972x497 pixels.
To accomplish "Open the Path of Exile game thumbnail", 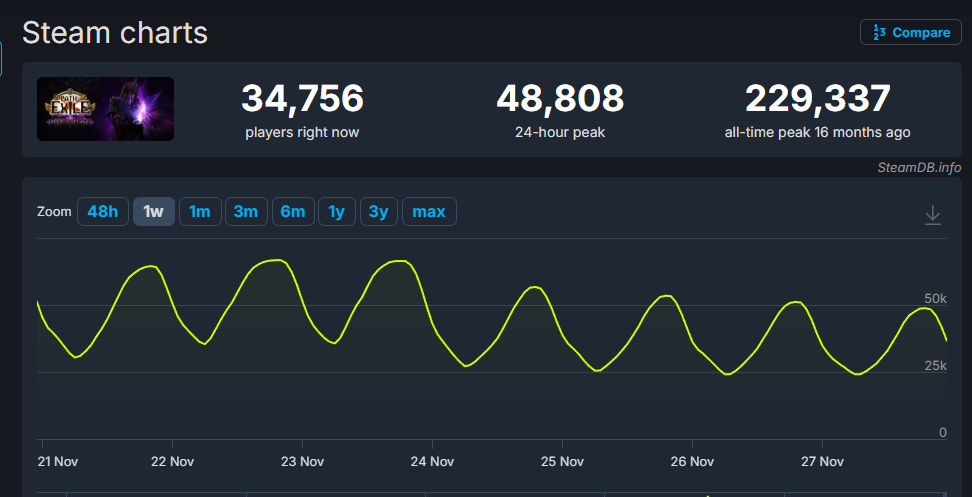I will [105, 109].
